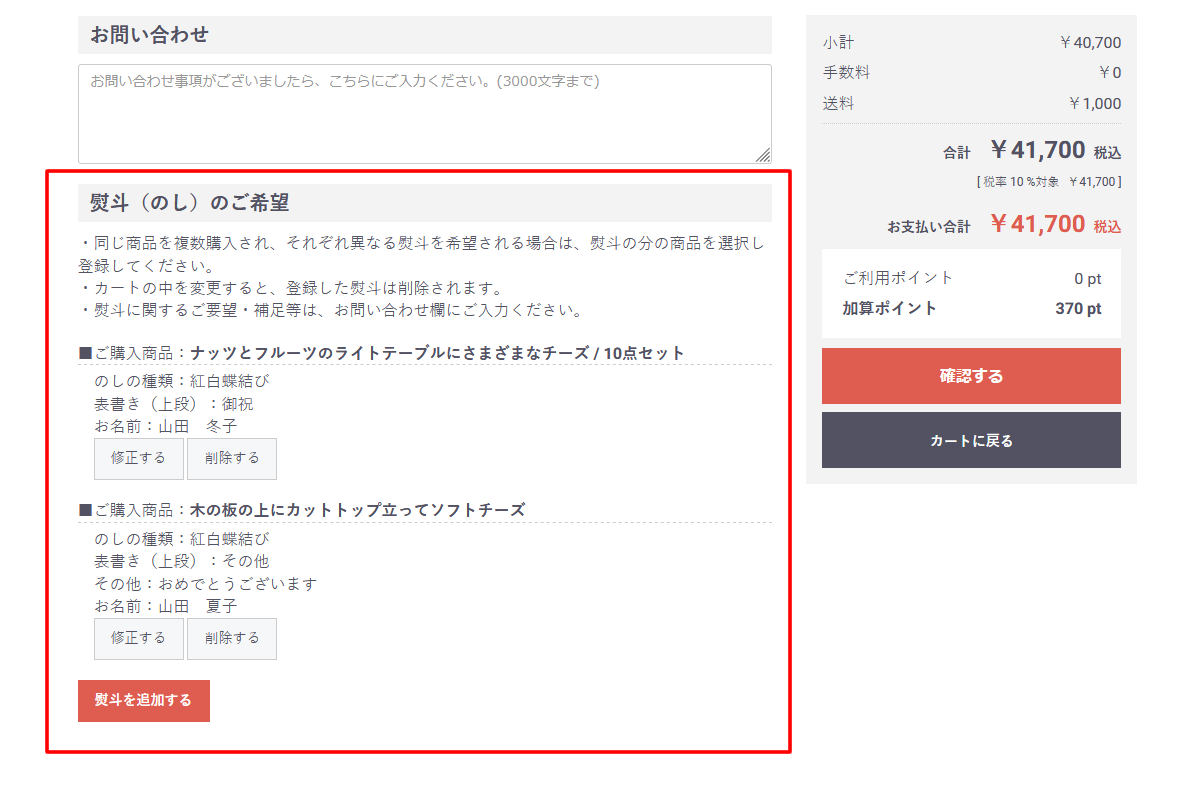Click the 税率 10 %対象 note
This screenshot has height=798, width=1202.
(x=1049, y=182)
